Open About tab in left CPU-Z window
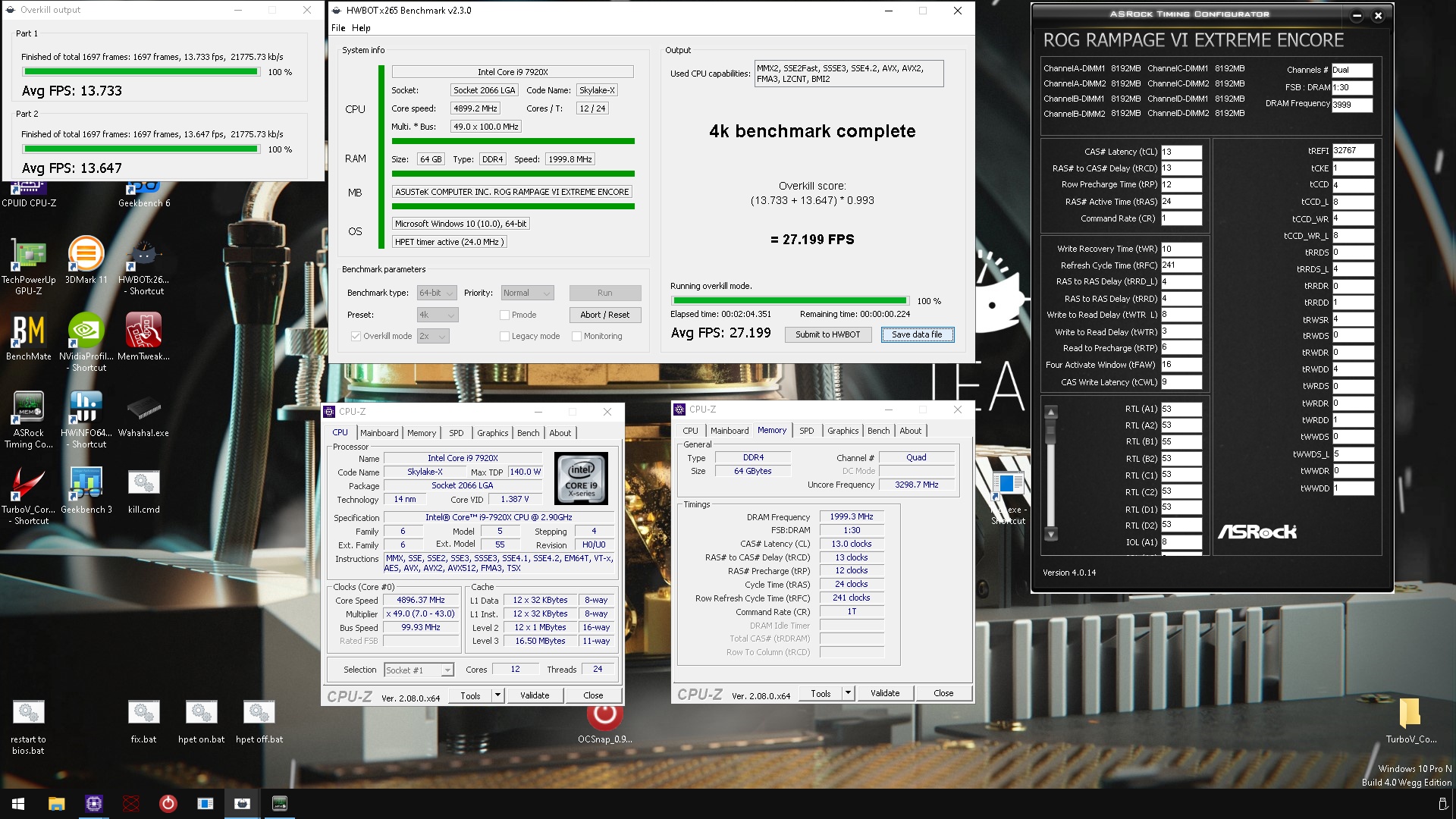Image resolution: width=1456 pixels, height=819 pixels. 560,433
